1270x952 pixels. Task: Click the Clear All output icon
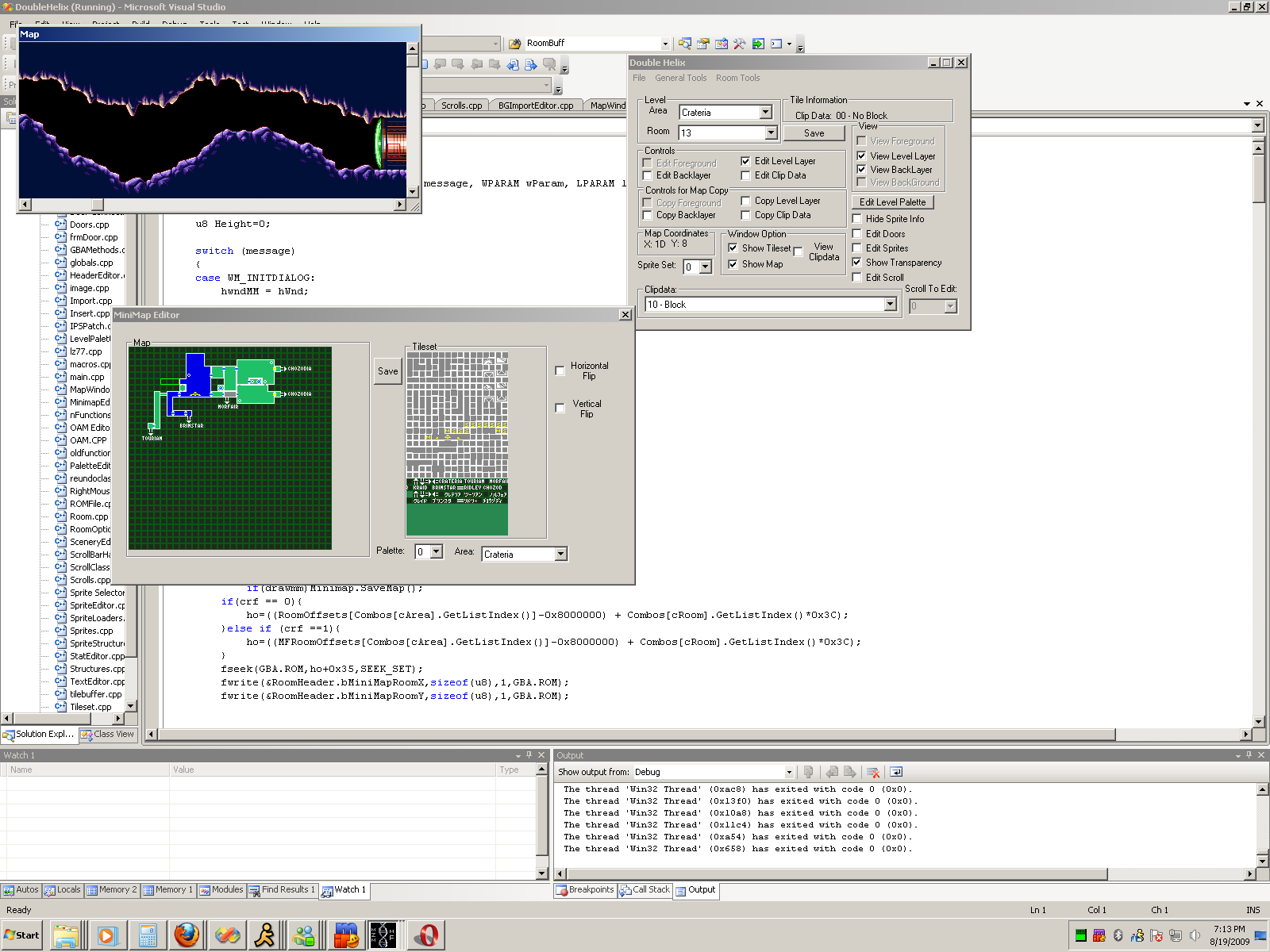(x=873, y=772)
